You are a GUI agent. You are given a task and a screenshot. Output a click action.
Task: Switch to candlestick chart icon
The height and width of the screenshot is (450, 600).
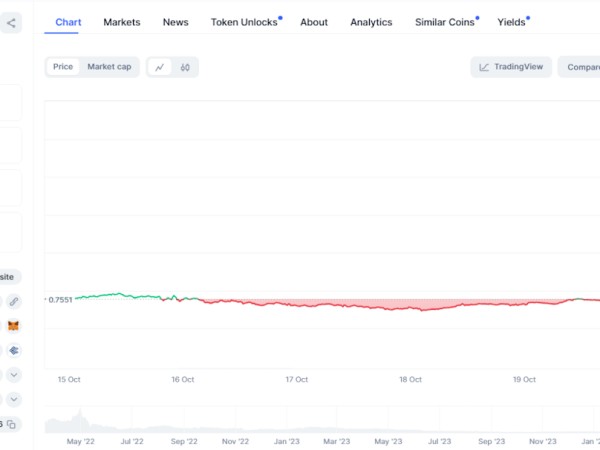pos(185,67)
